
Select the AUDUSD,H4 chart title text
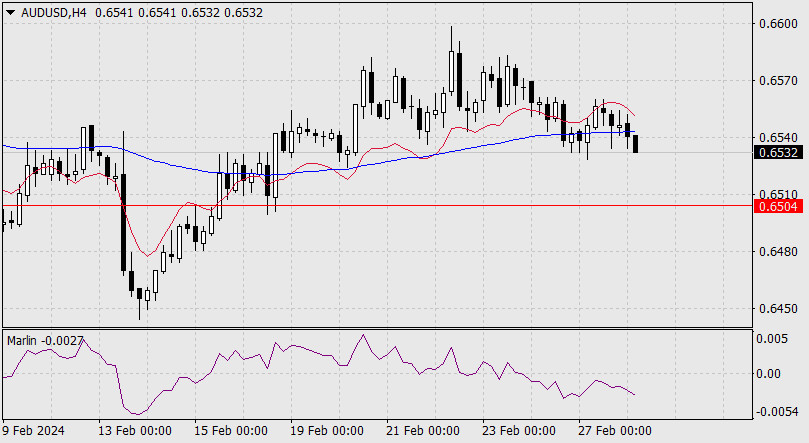pyautogui.click(x=54, y=13)
